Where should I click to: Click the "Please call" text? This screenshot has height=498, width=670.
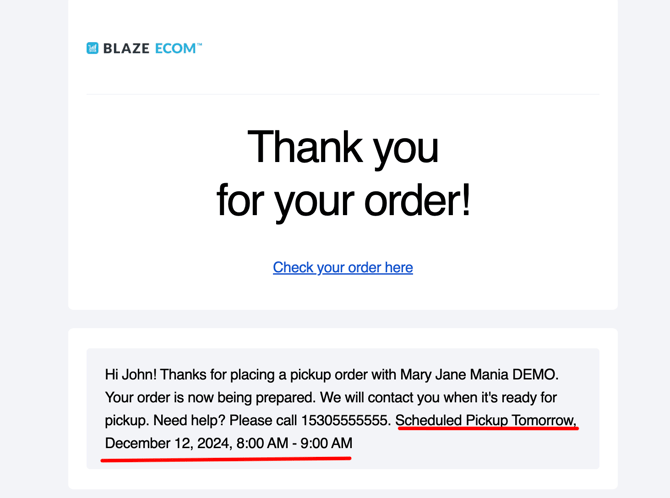pos(265,420)
